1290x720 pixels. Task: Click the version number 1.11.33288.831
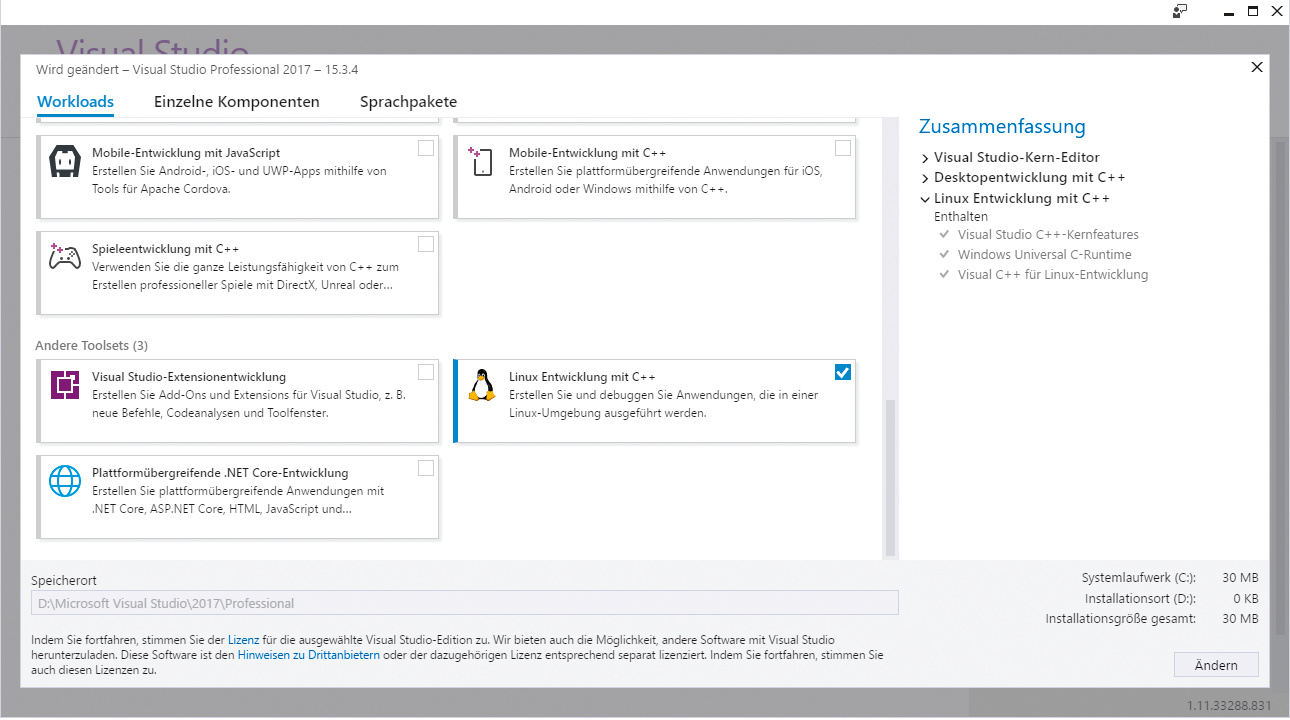pyautogui.click(x=1230, y=704)
